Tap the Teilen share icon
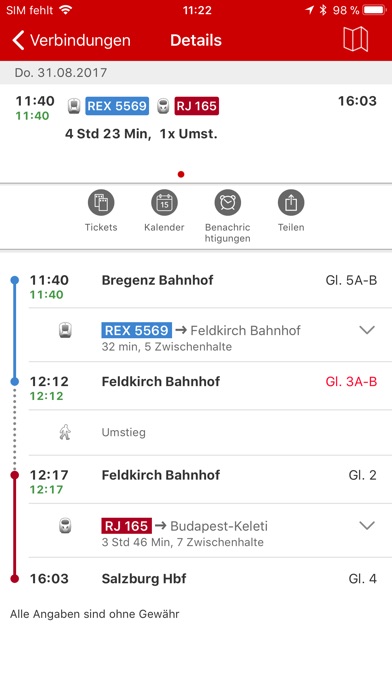 291,203
